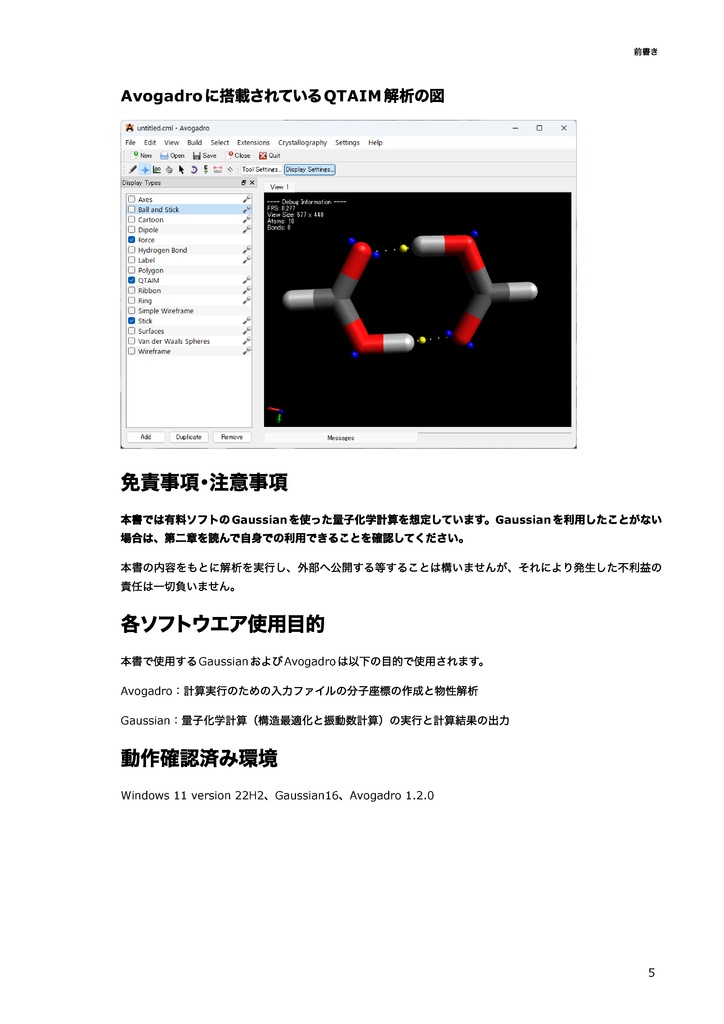
Task: Open settings wrench for Dipole display
Action: [247, 230]
